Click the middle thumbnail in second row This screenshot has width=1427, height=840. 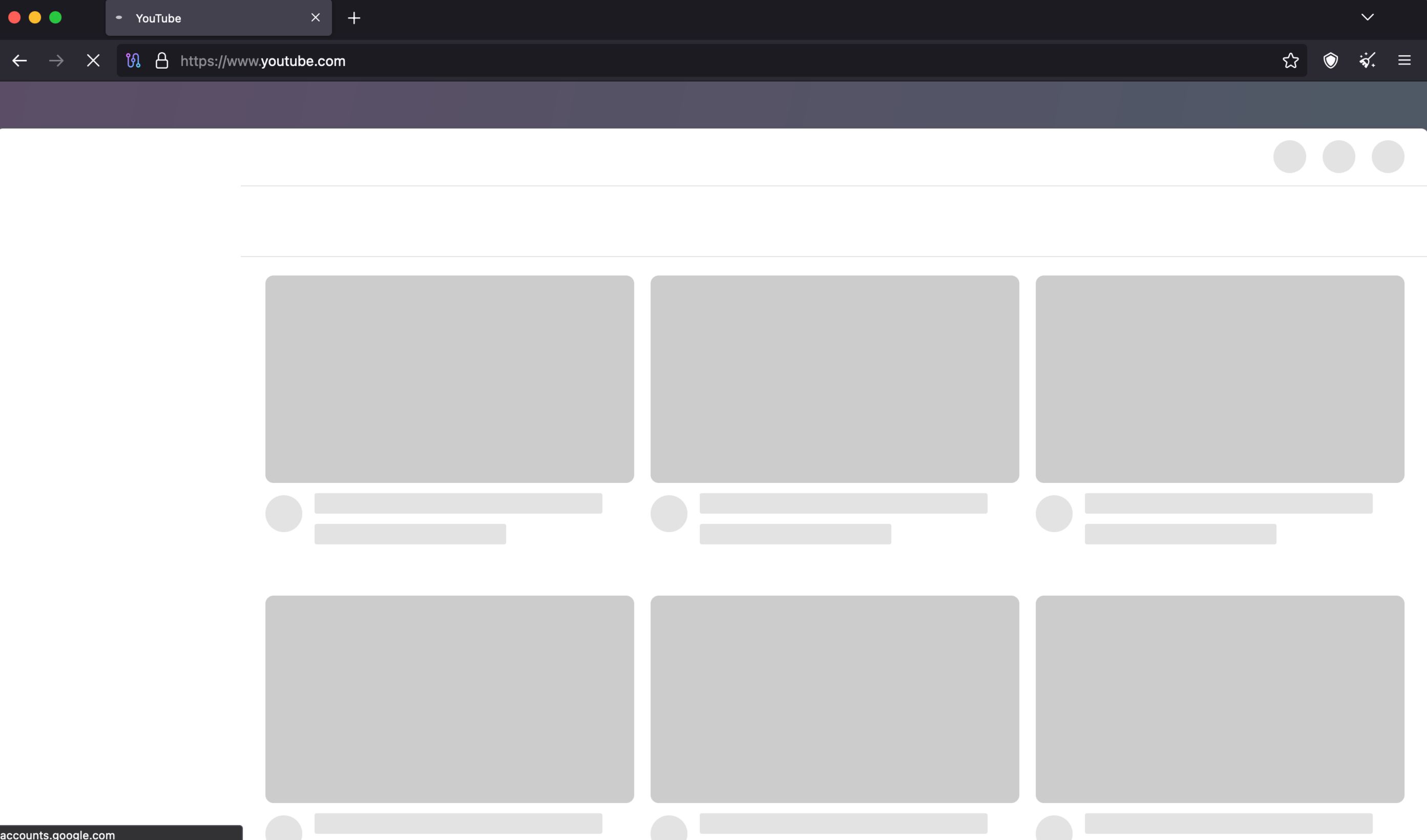coord(835,699)
